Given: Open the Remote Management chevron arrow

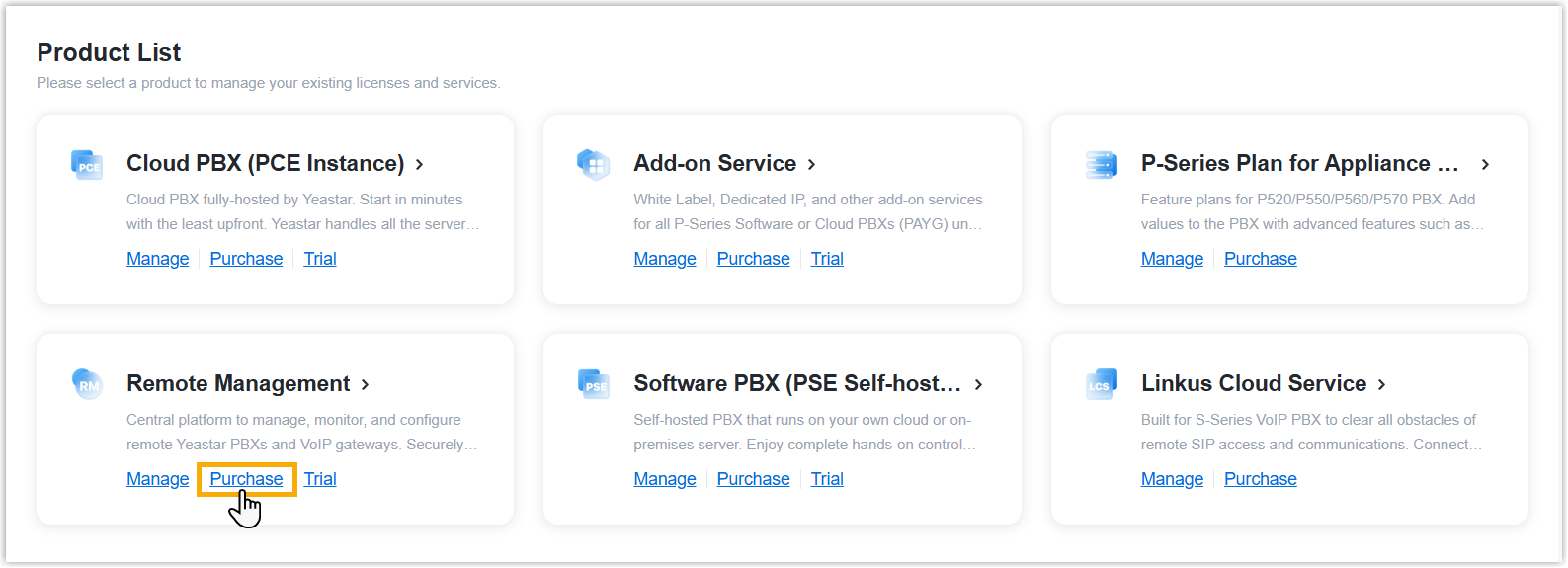Looking at the screenshot, I should [x=366, y=384].
